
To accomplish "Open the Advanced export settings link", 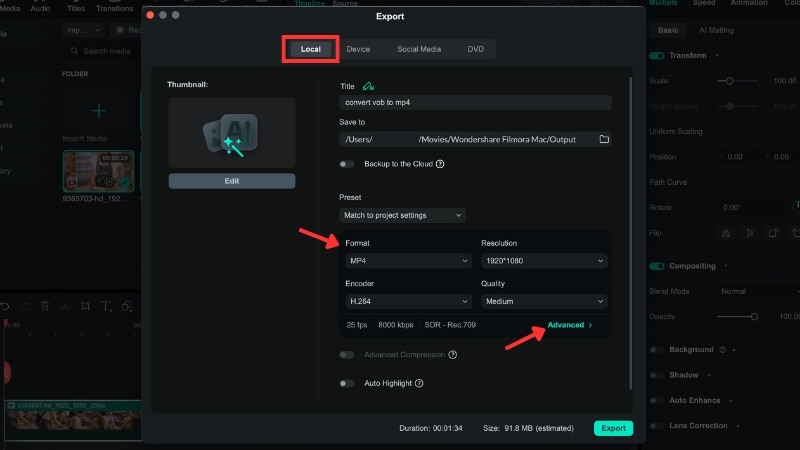I will (x=569, y=325).
